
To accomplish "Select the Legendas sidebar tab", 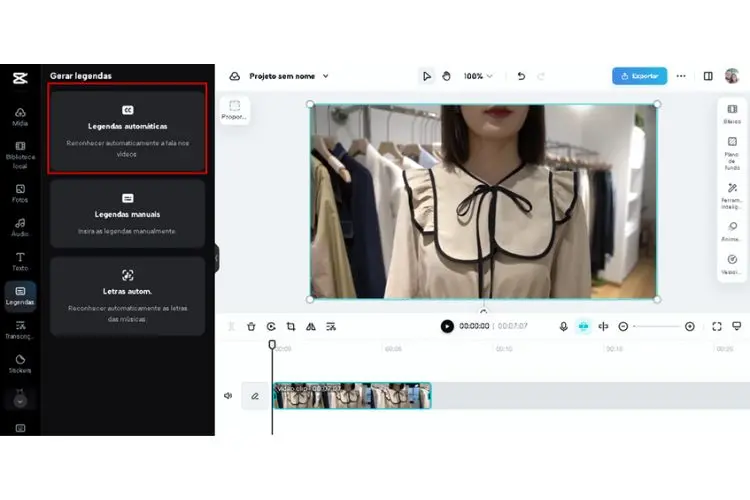I will pos(20,296).
